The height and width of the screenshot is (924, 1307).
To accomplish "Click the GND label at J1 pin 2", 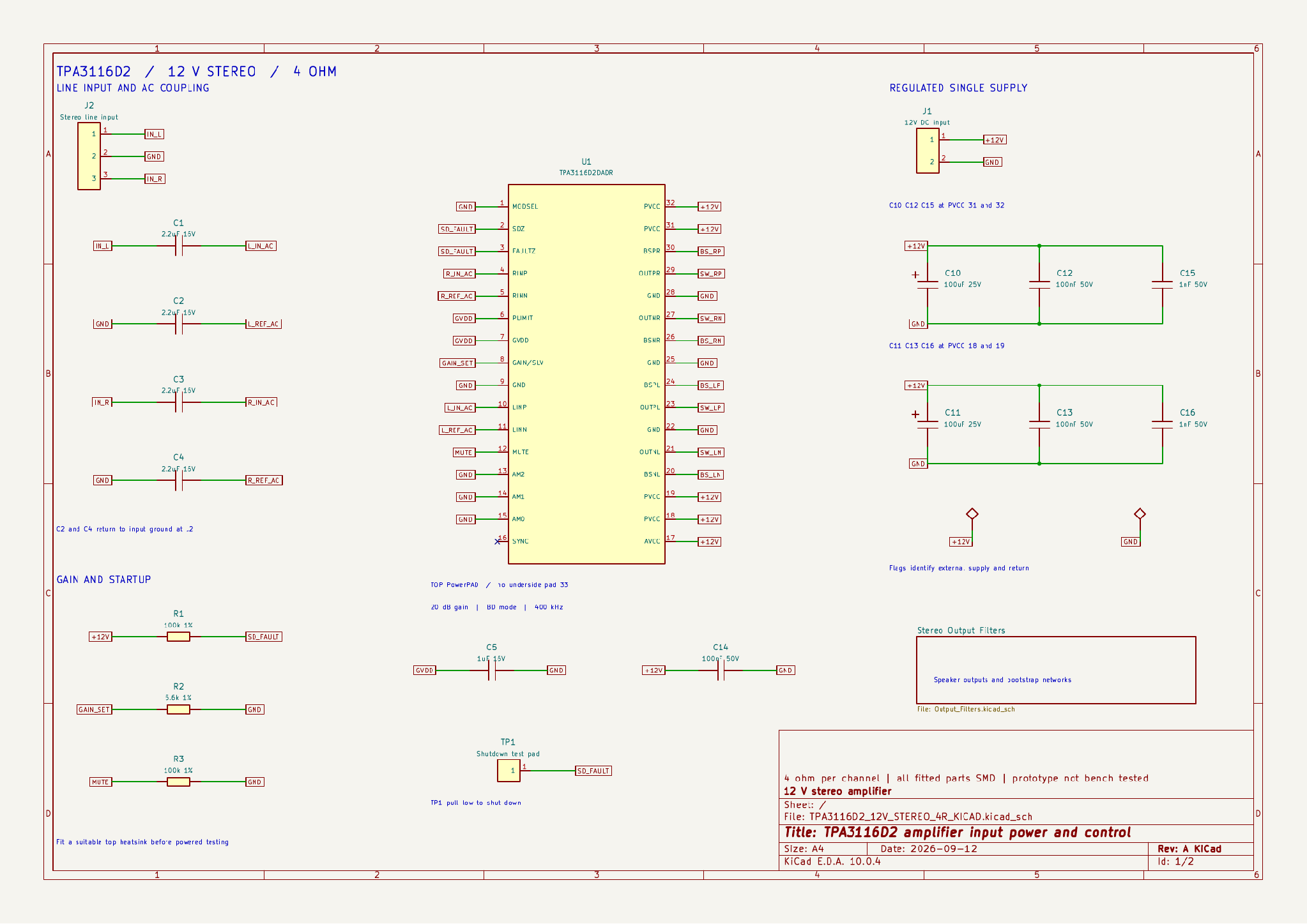I will 992,162.
